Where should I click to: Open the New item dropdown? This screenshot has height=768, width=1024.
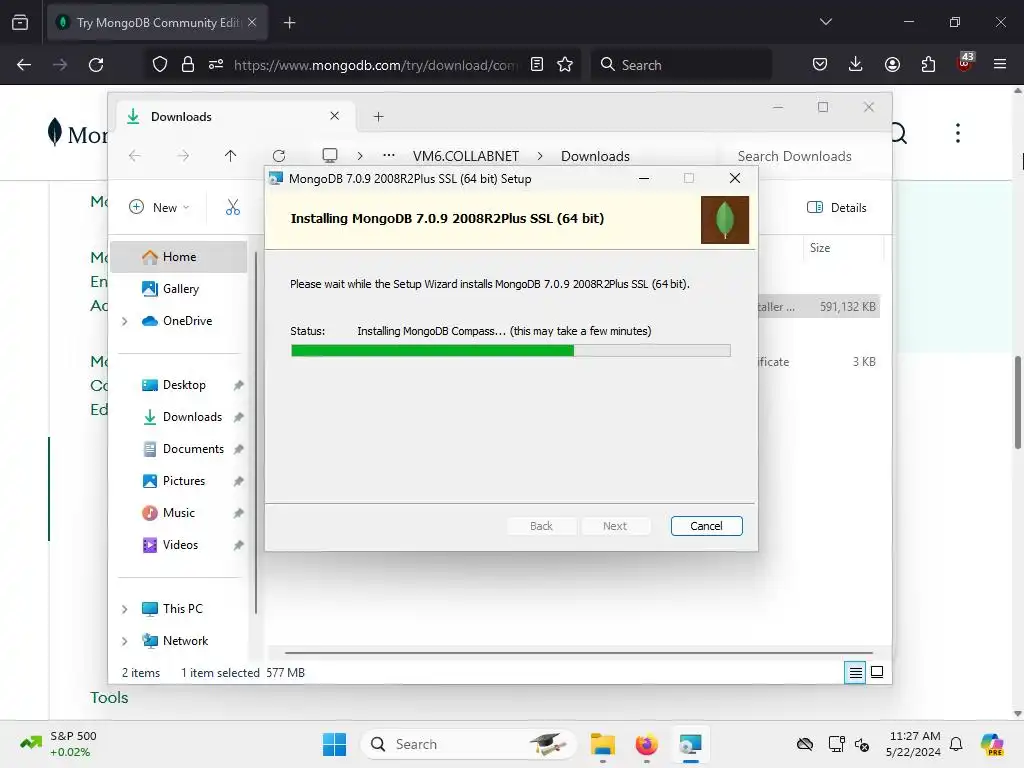[159, 207]
